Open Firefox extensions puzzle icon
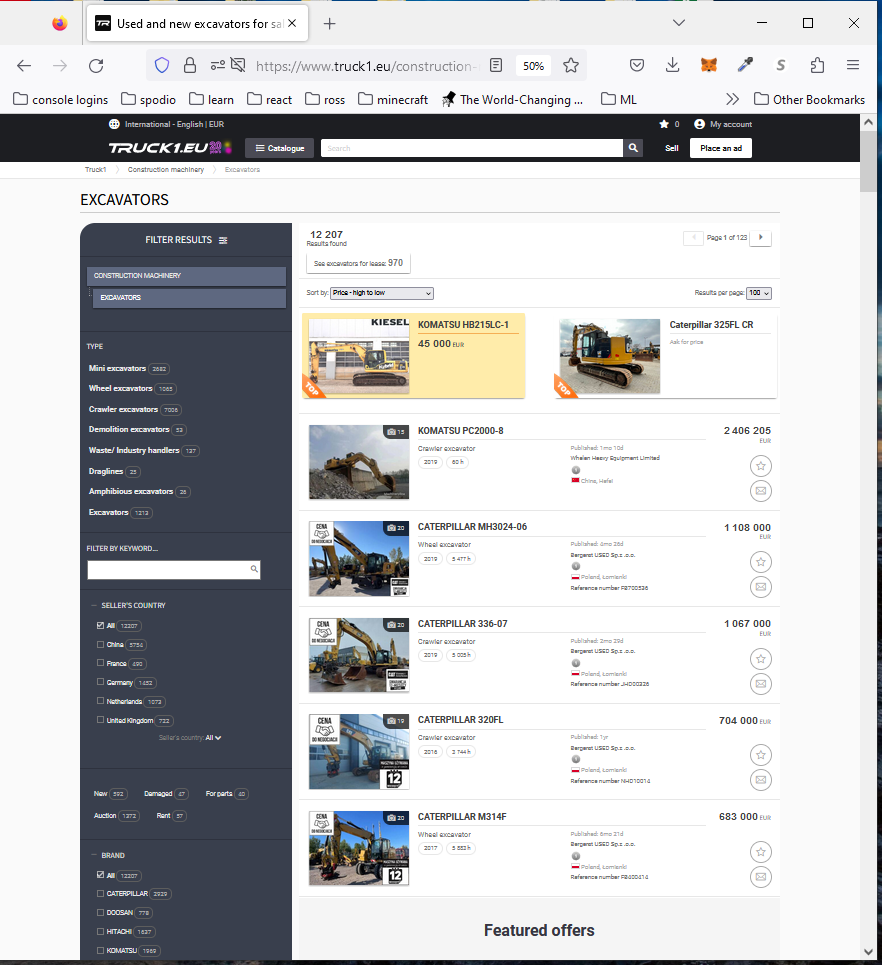 pyautogui.click(x=817, y=65)
